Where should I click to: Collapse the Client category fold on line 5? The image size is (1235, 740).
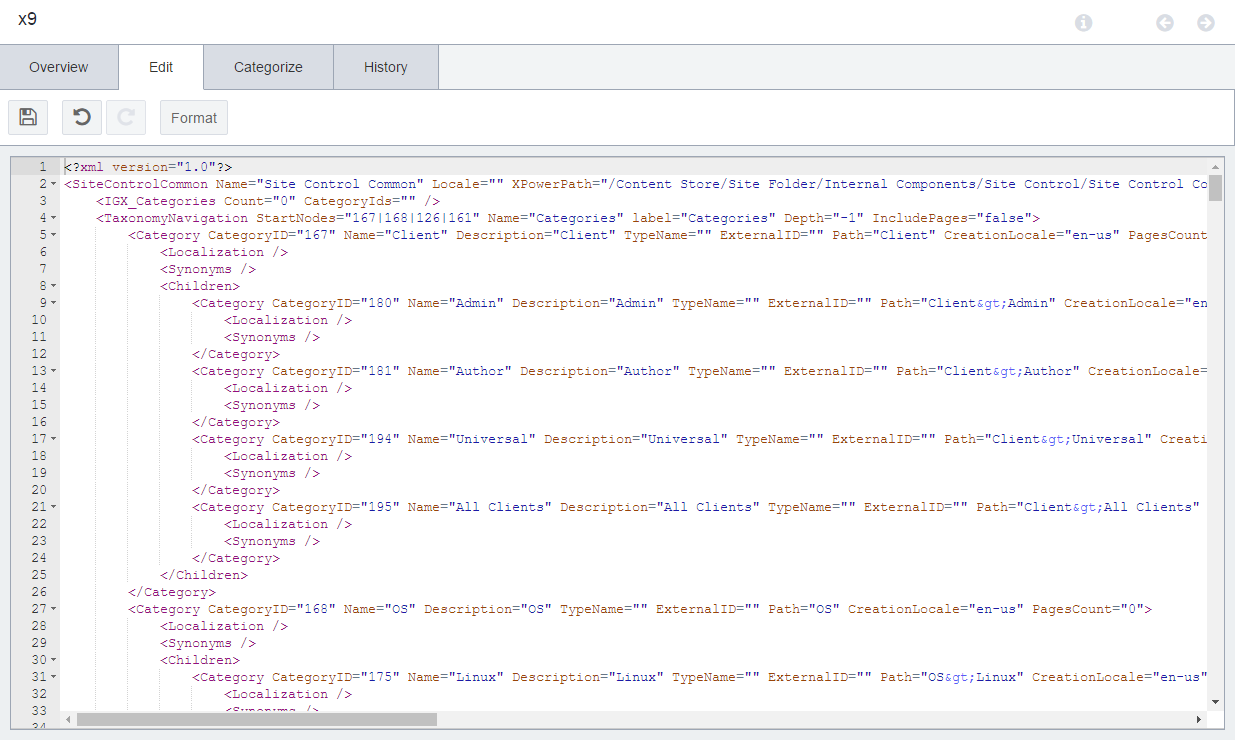pos(53,235)
